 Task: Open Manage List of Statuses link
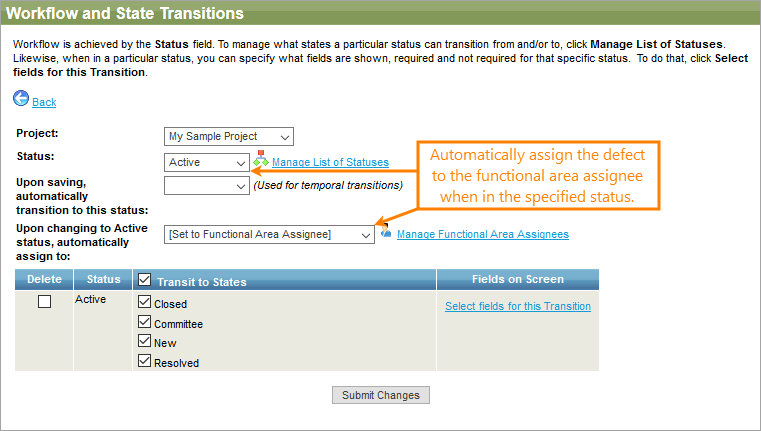coord(330,162)
